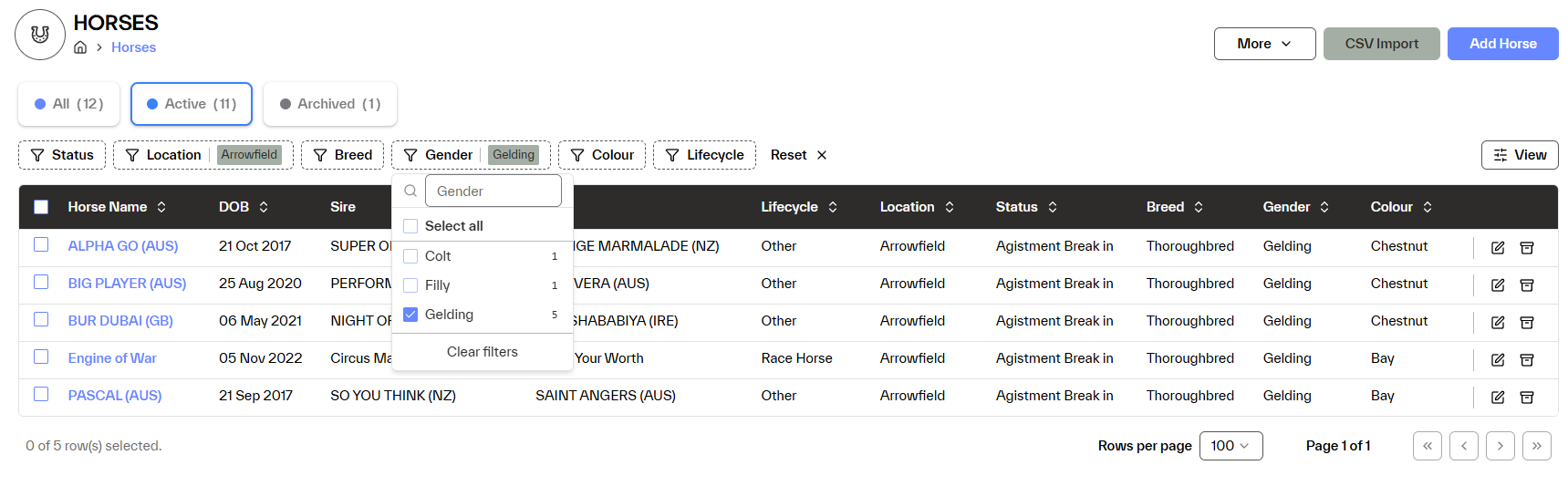Screen dimensions: 1568x486
Task: Open the Colour filter dropdown
Action: point(602,155)
